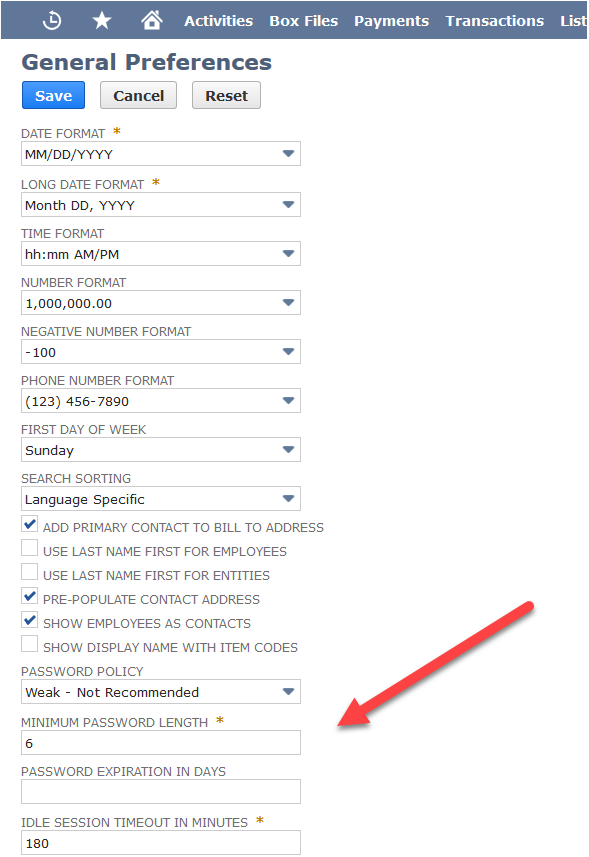Open the Transactions menu
This screenshot has height=857, width=589.
(x=494, y=21)
